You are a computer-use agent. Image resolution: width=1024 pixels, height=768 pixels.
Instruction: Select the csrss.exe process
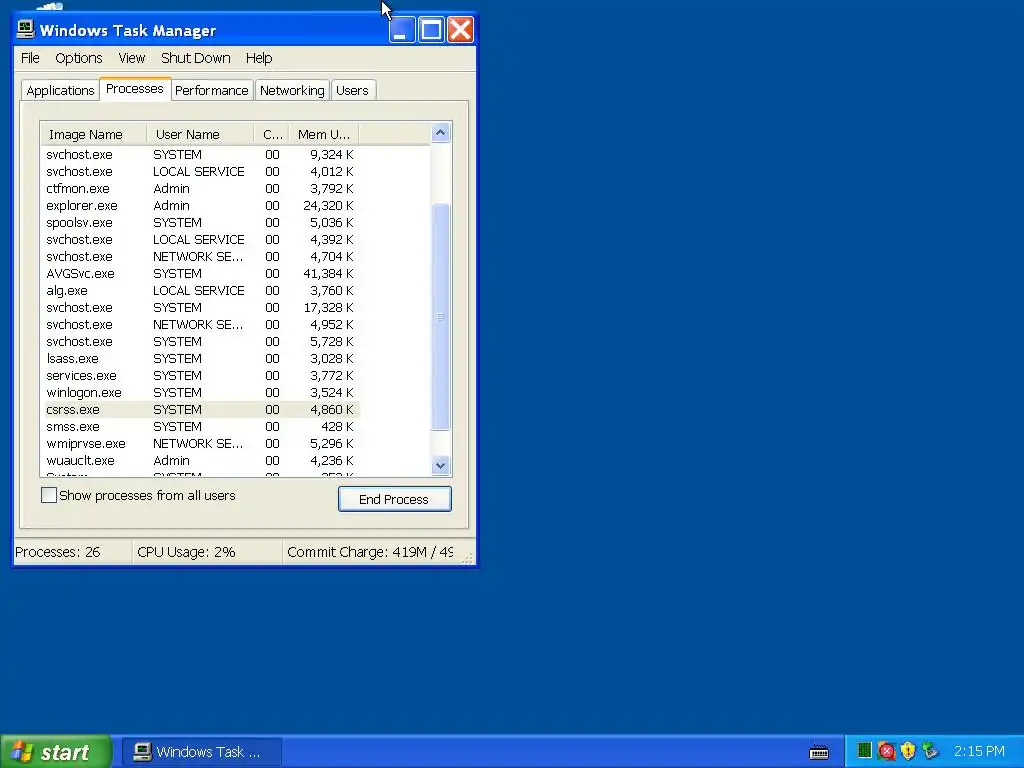tap(200, 409)
